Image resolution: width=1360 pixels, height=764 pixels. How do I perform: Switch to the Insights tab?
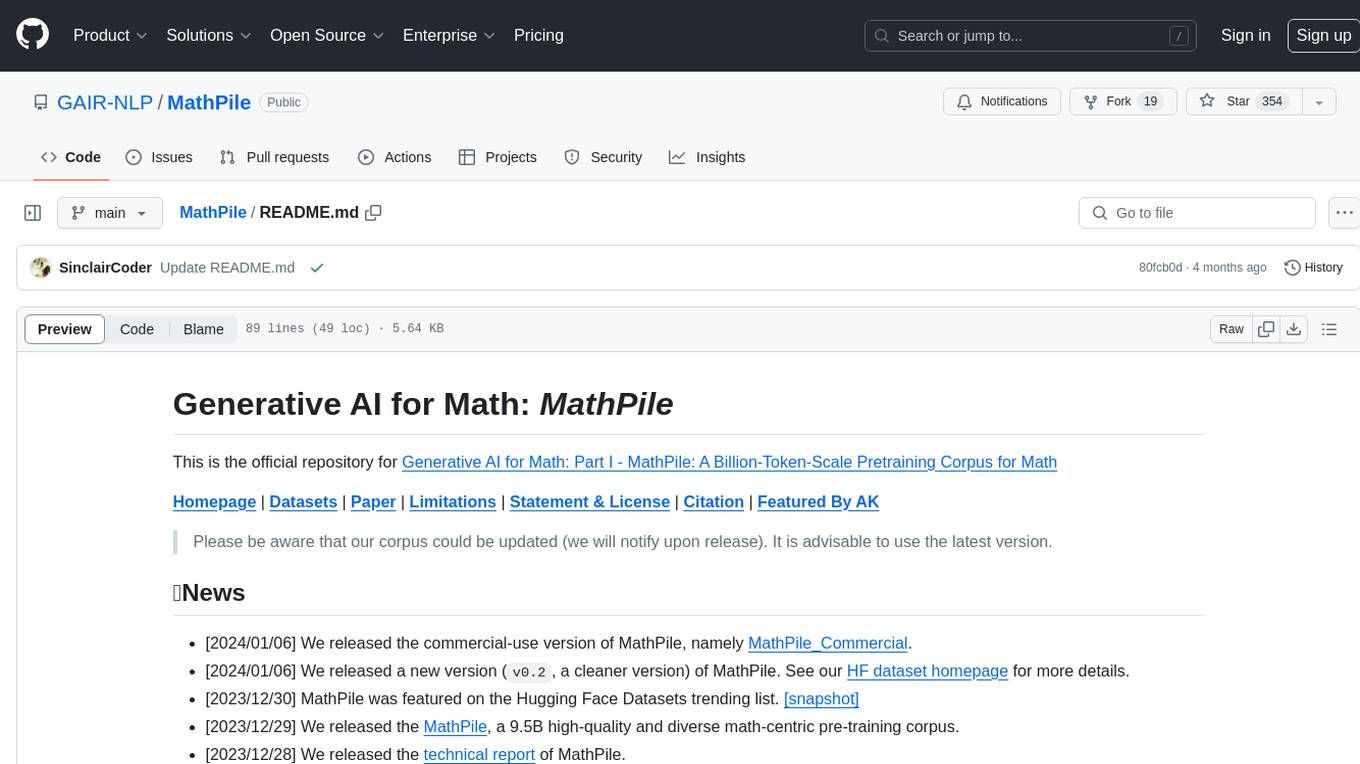click(x=707, y=157)
